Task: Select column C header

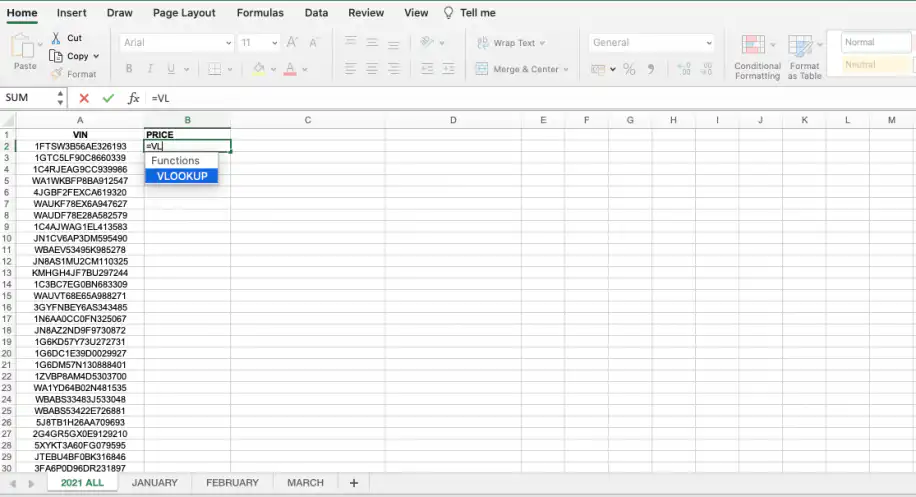Action: pyautogui.click(x=307, y=120)
